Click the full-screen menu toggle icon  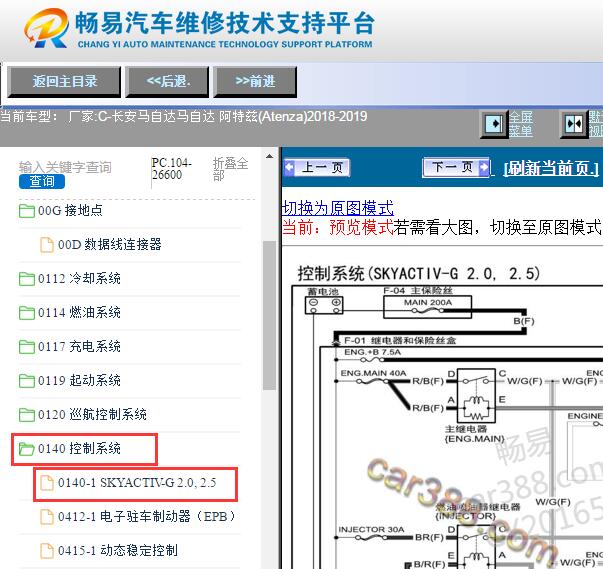tap(493, 124)
